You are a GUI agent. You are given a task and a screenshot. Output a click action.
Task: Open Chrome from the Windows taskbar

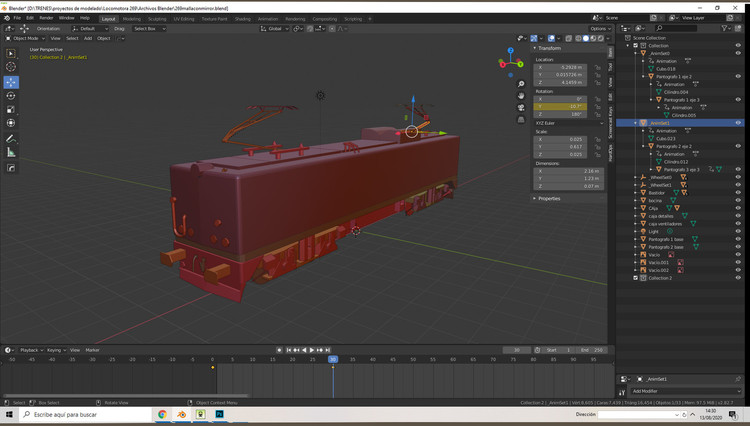[x=162, y=415]
